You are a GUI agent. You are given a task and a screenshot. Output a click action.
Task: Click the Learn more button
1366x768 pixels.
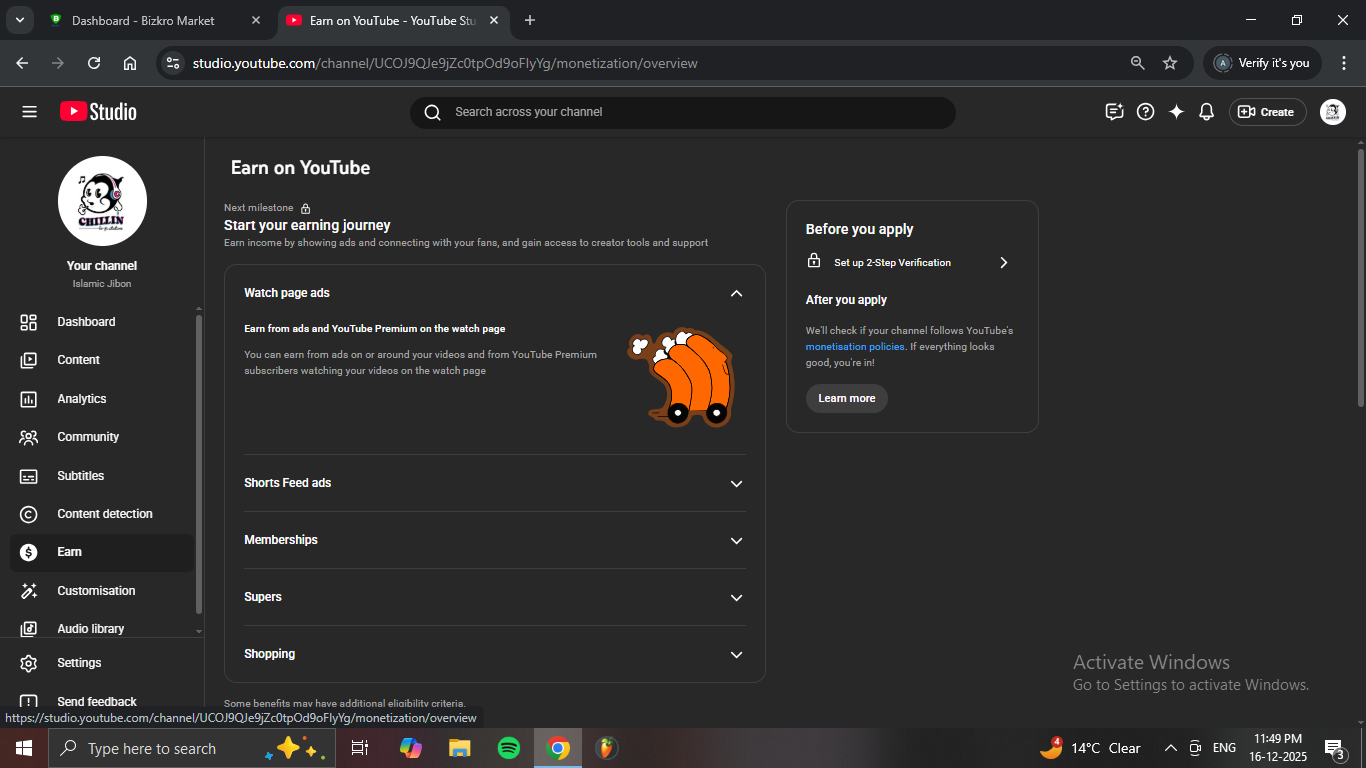coord(846,398)
